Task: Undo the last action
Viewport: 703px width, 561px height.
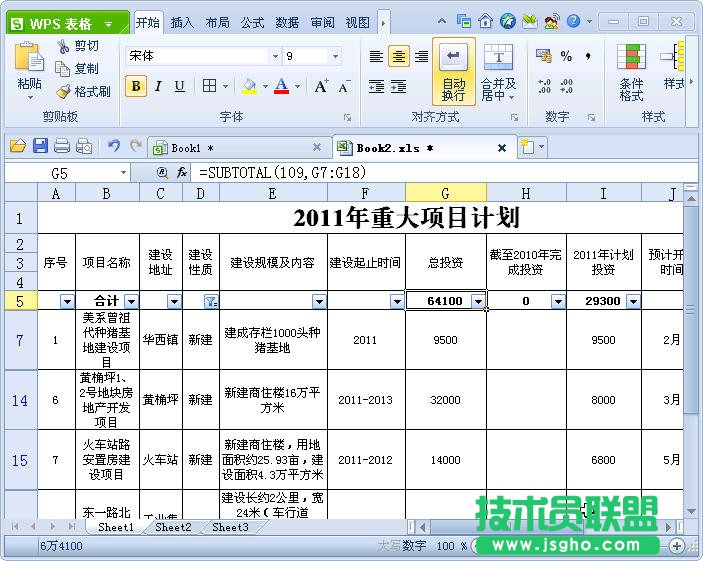Action: [113, 147]
